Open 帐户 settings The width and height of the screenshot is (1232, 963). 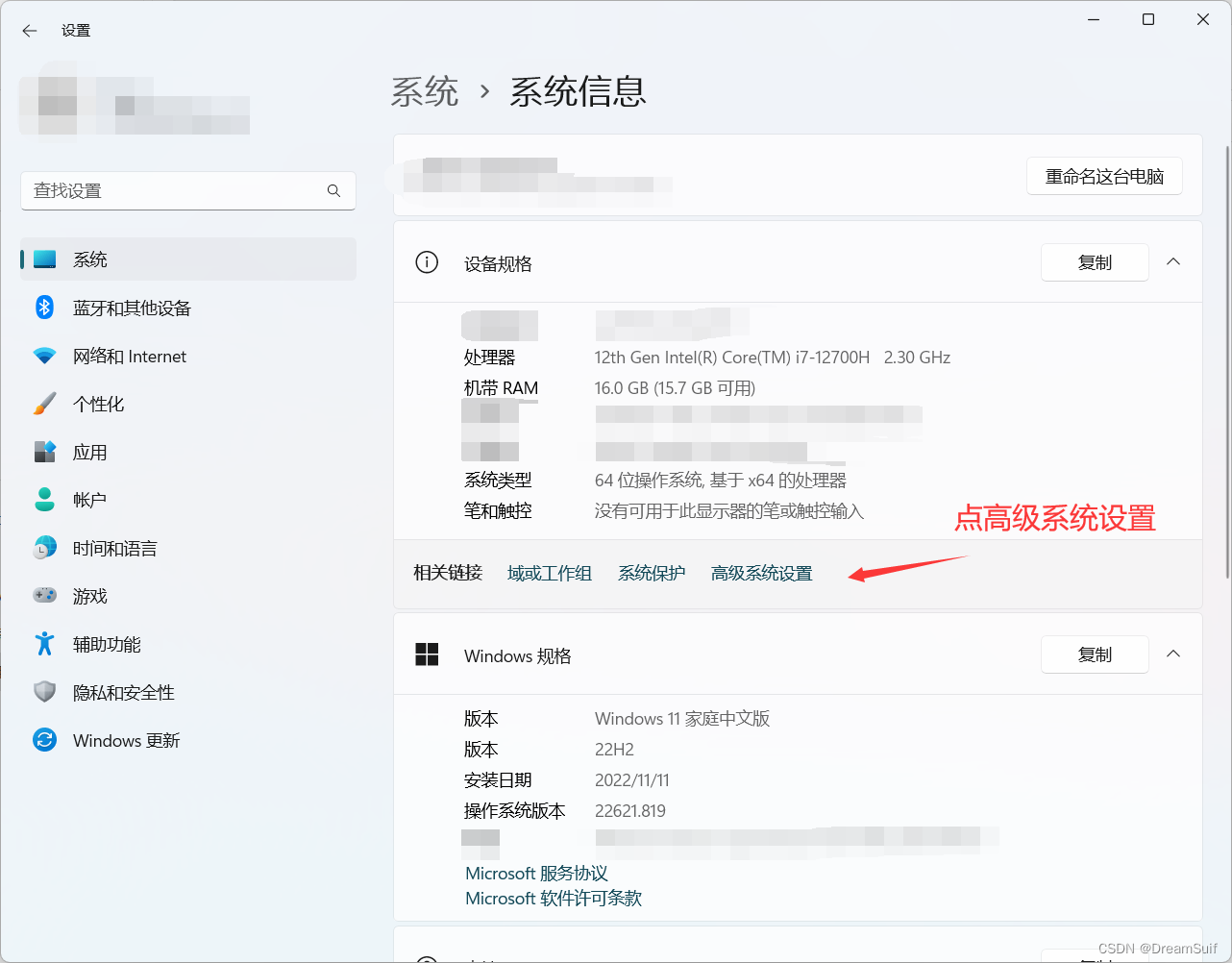click(x=188, y=500)
